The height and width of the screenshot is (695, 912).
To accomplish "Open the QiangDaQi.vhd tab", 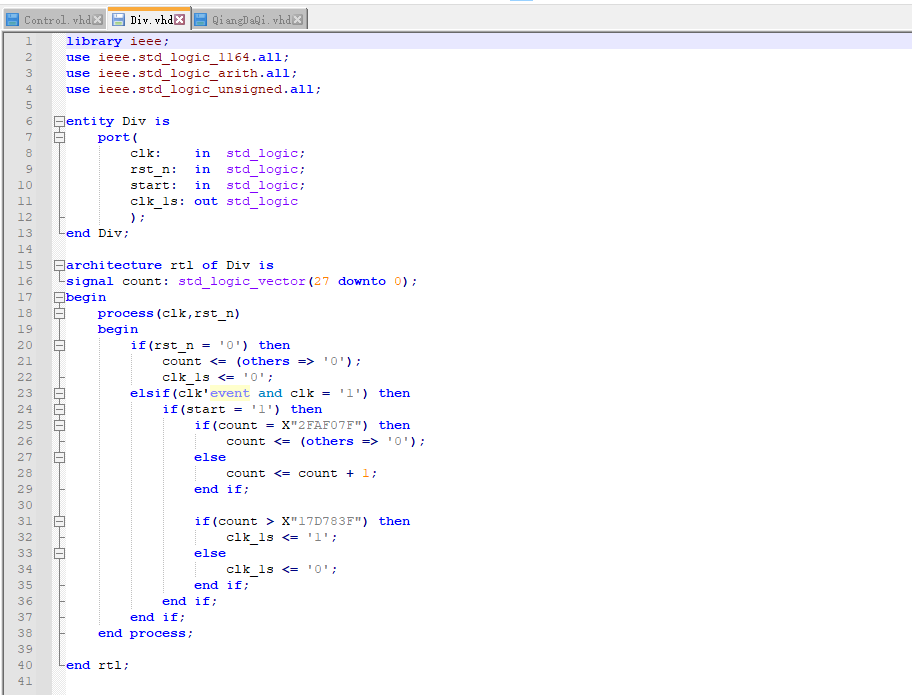I will 250,19.
